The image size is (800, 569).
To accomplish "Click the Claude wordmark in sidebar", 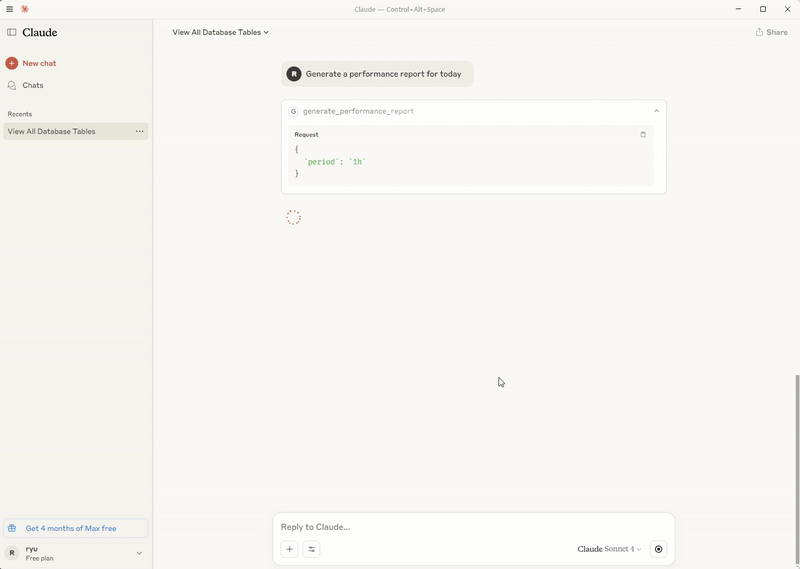I will [39, 32].
